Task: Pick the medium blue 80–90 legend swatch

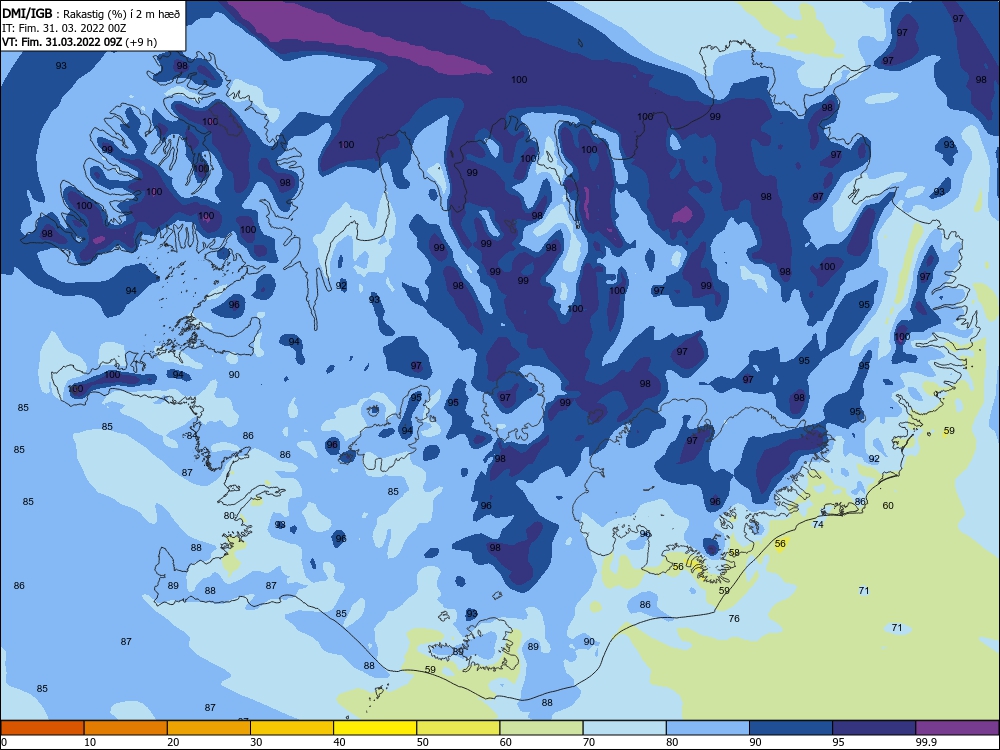Action: (708, 728)
